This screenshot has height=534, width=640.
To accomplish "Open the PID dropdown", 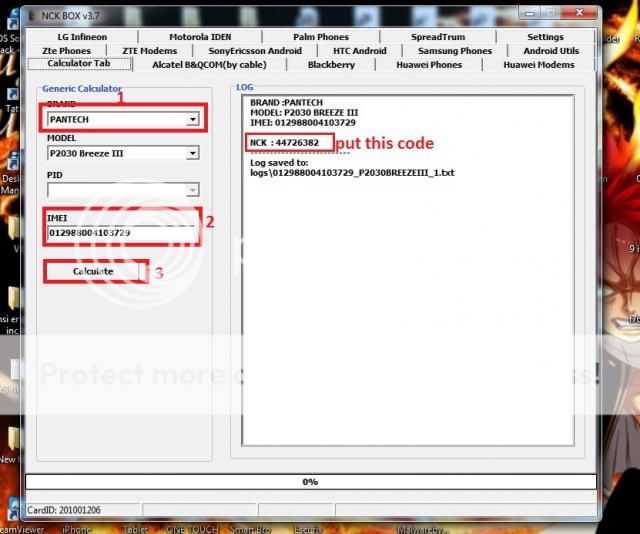I will tap(192, 189).
